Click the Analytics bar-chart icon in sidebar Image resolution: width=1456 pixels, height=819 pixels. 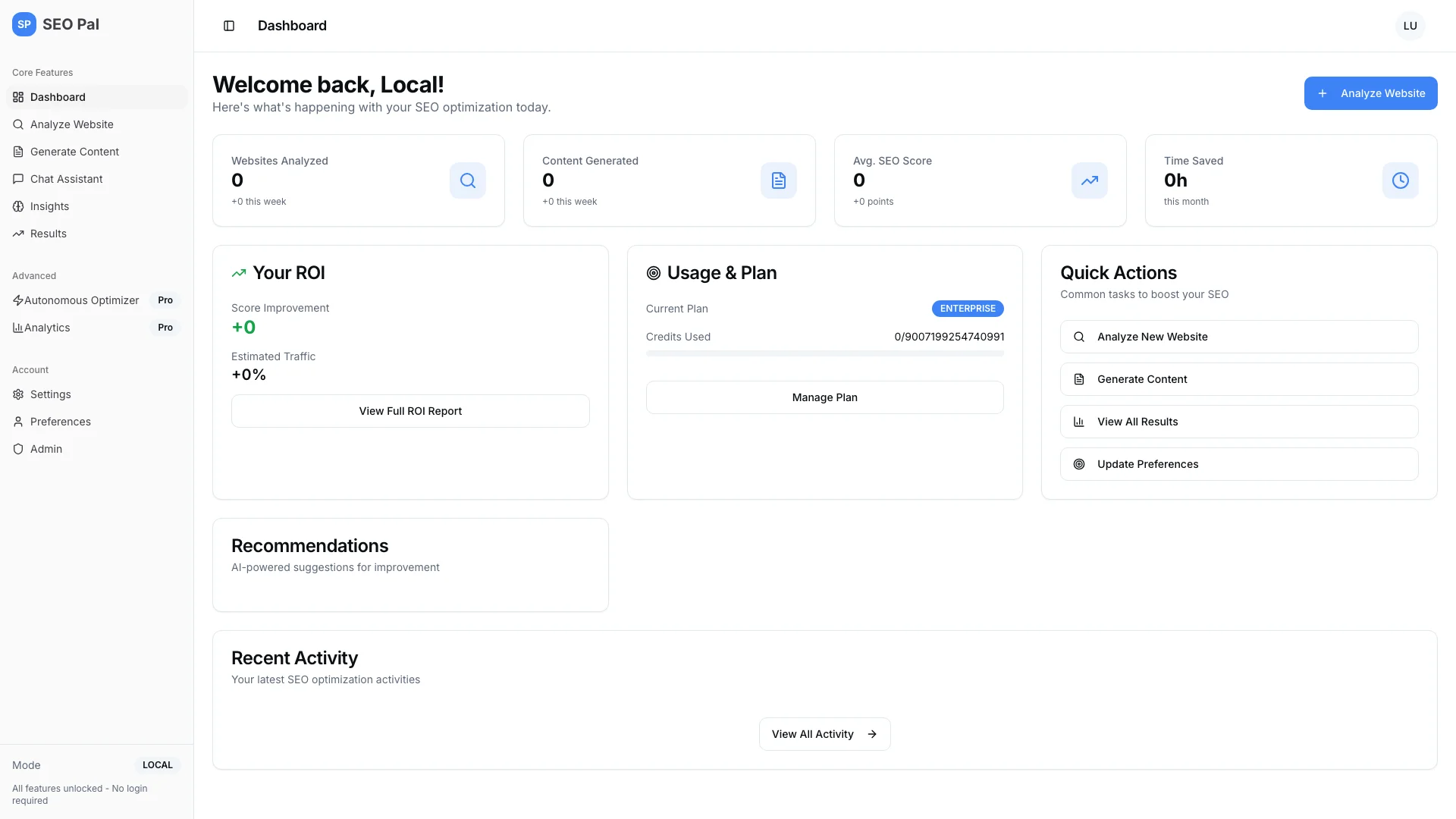[x=18, y=328]
